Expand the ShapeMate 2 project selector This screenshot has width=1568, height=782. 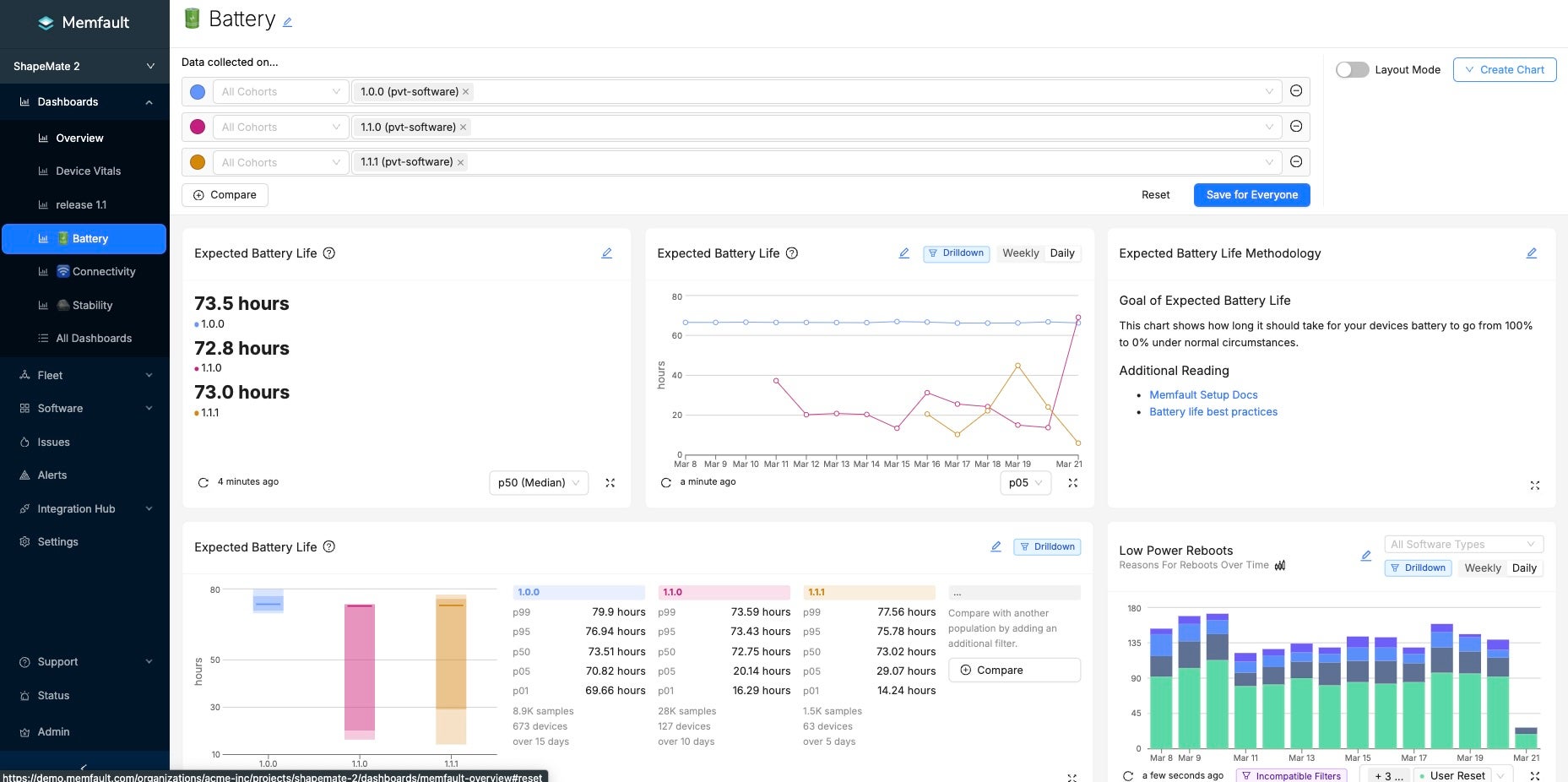point(84,67)
